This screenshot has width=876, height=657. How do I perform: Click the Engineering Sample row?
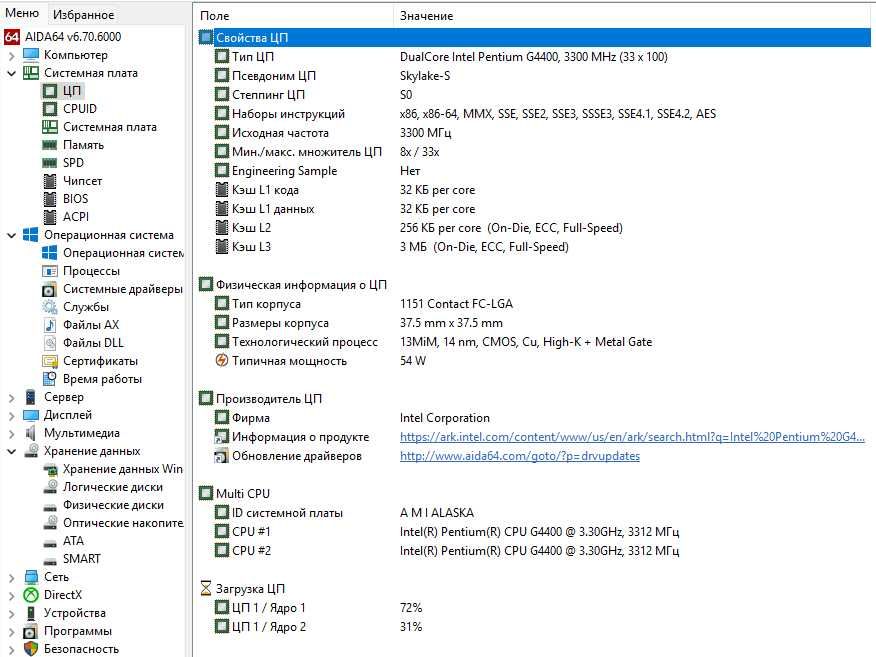(x=534, y=170)
